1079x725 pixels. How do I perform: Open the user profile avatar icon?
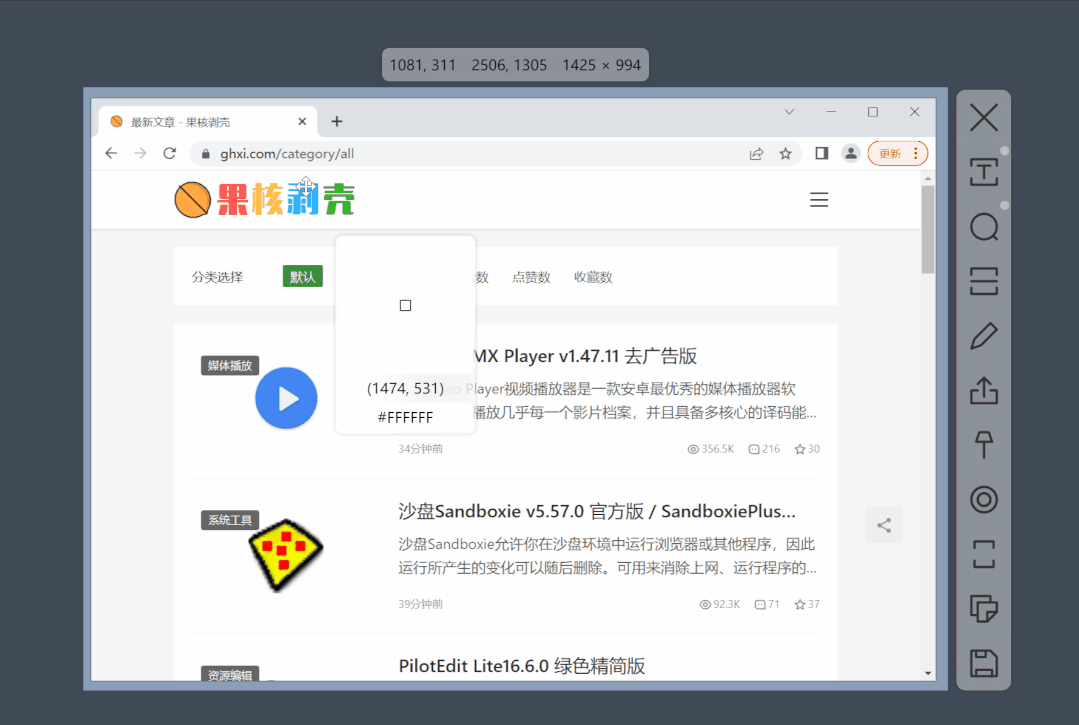click(x=851, y=153)
